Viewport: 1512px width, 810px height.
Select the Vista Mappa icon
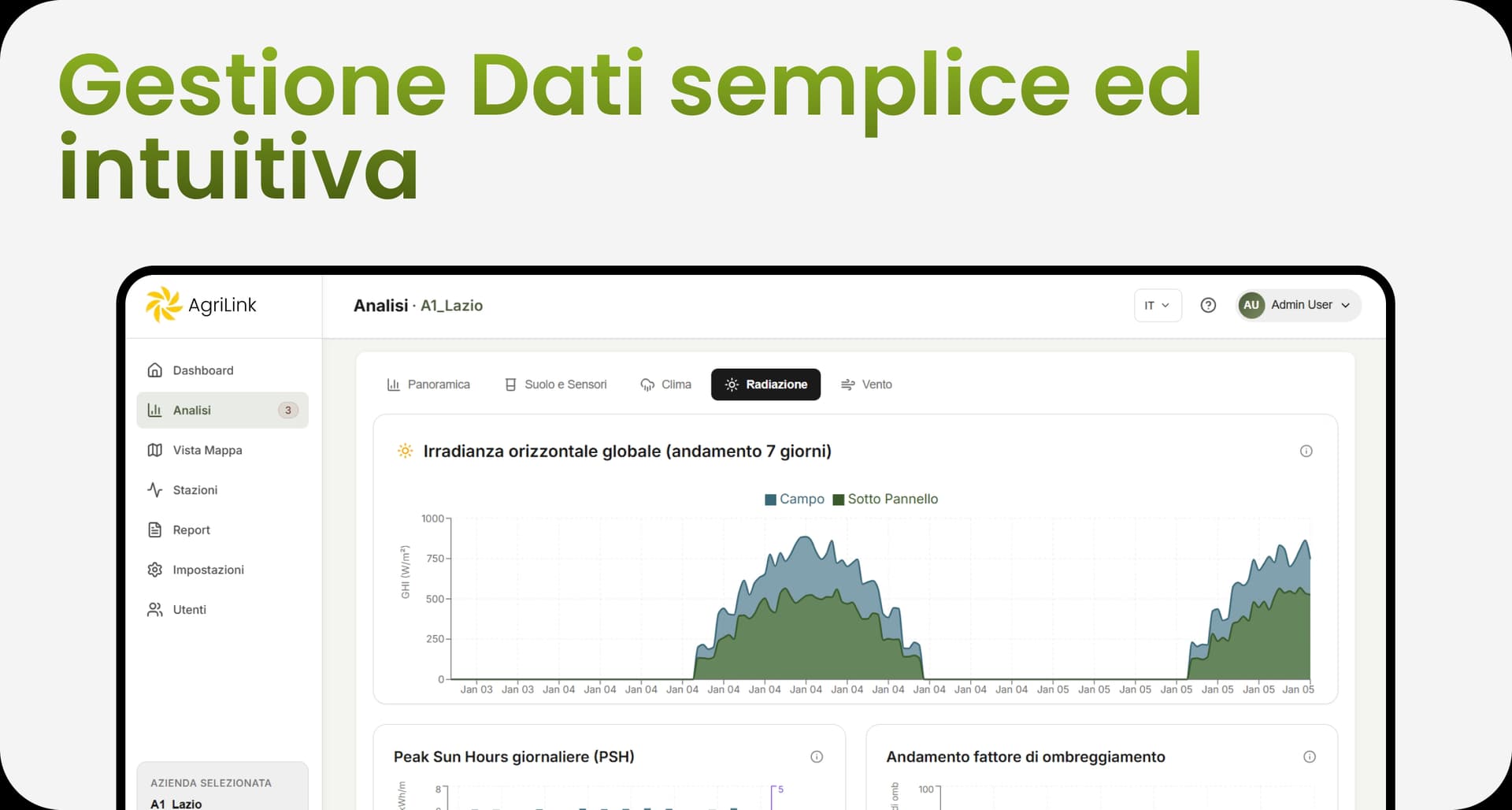pos(155,450)
